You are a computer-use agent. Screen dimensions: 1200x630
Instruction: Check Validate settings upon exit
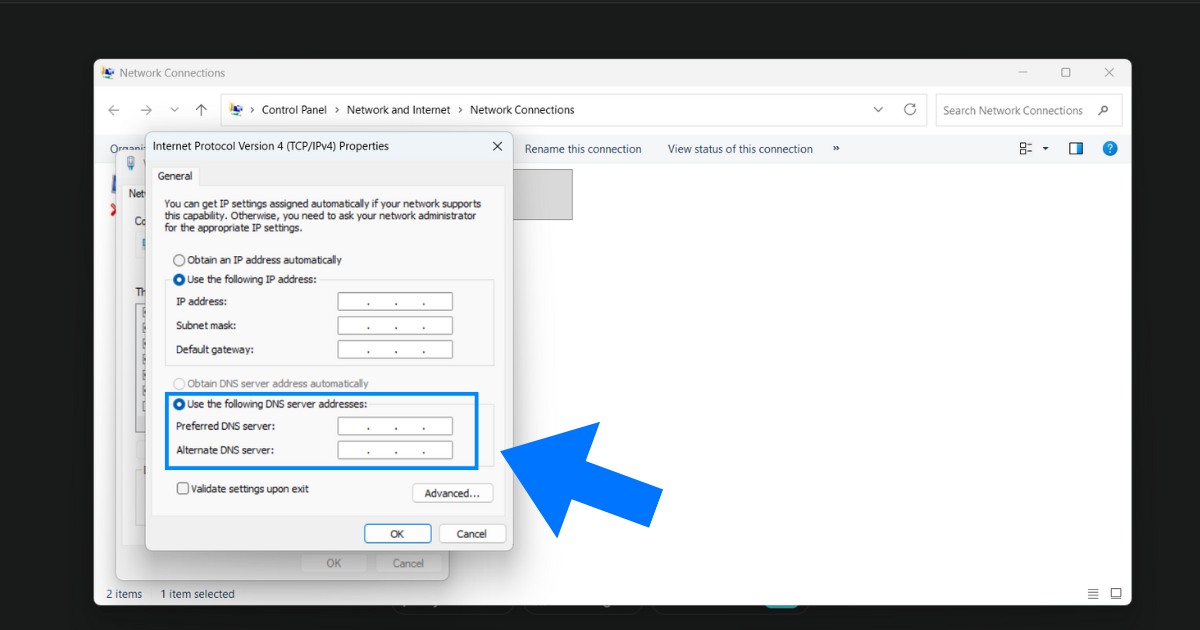coord(183,488)
